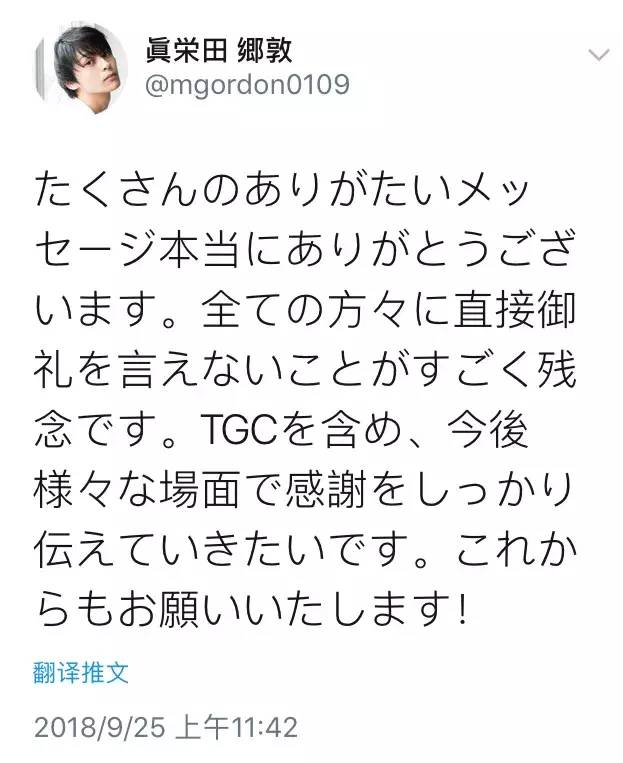
Task: Tap tweet line starting with 伝えていきたい
Action: pyautogui.click(x=305, y=550)
